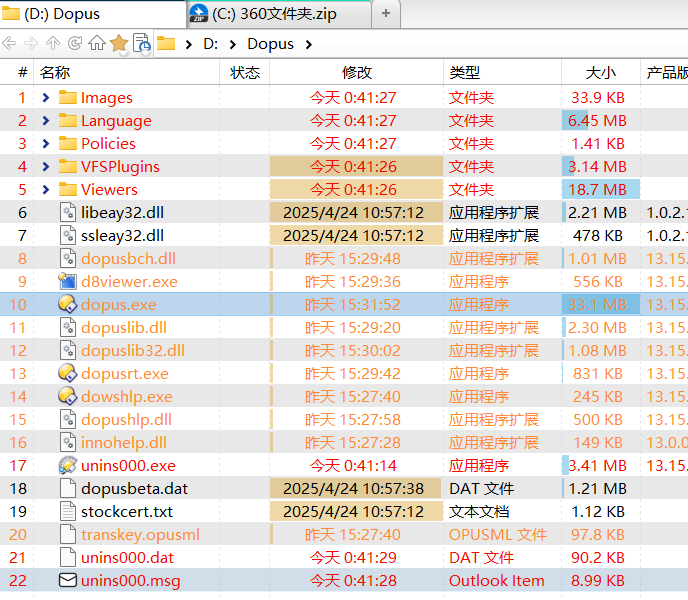Select the VFSPlugins folder name
This screenshot has height=600, width=688.
120,167
